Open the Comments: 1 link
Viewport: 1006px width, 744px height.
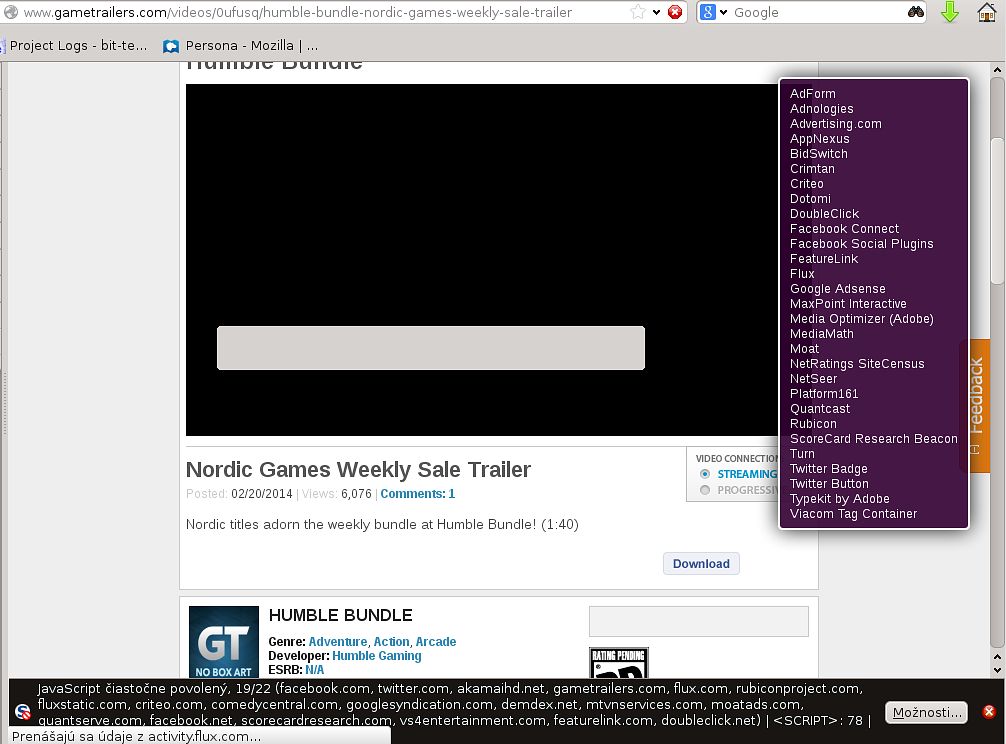pyautogui.click(x=417, y=494)
